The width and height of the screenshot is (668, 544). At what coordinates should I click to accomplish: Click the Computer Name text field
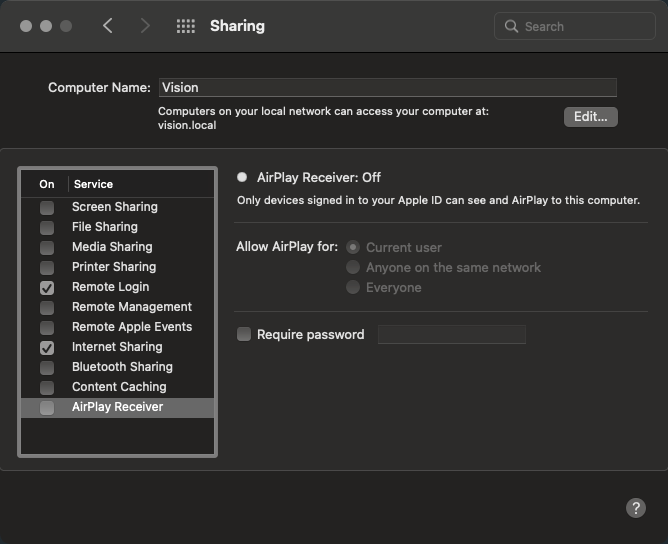click(x=387, y=88)
